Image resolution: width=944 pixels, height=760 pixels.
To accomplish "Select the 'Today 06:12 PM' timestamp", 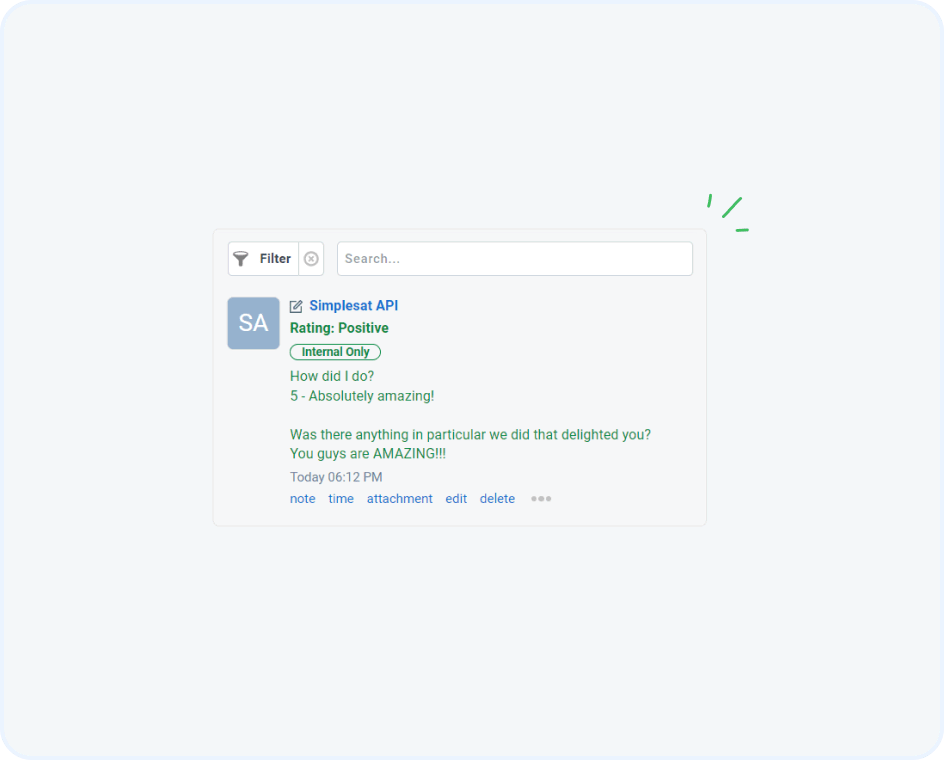I will [x=336, y=477].
